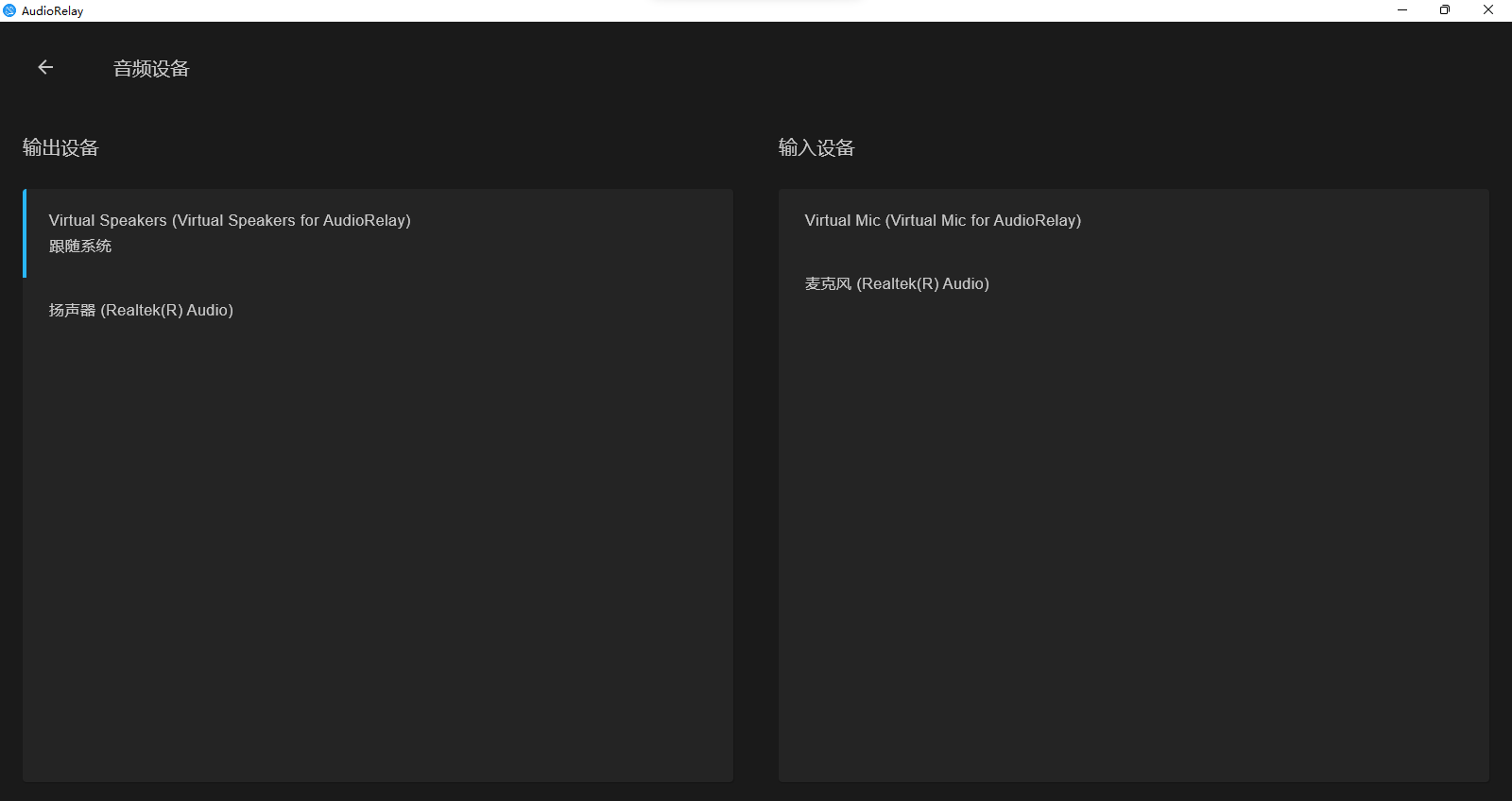Click the 输入设备 section heading

pos(816,147)
